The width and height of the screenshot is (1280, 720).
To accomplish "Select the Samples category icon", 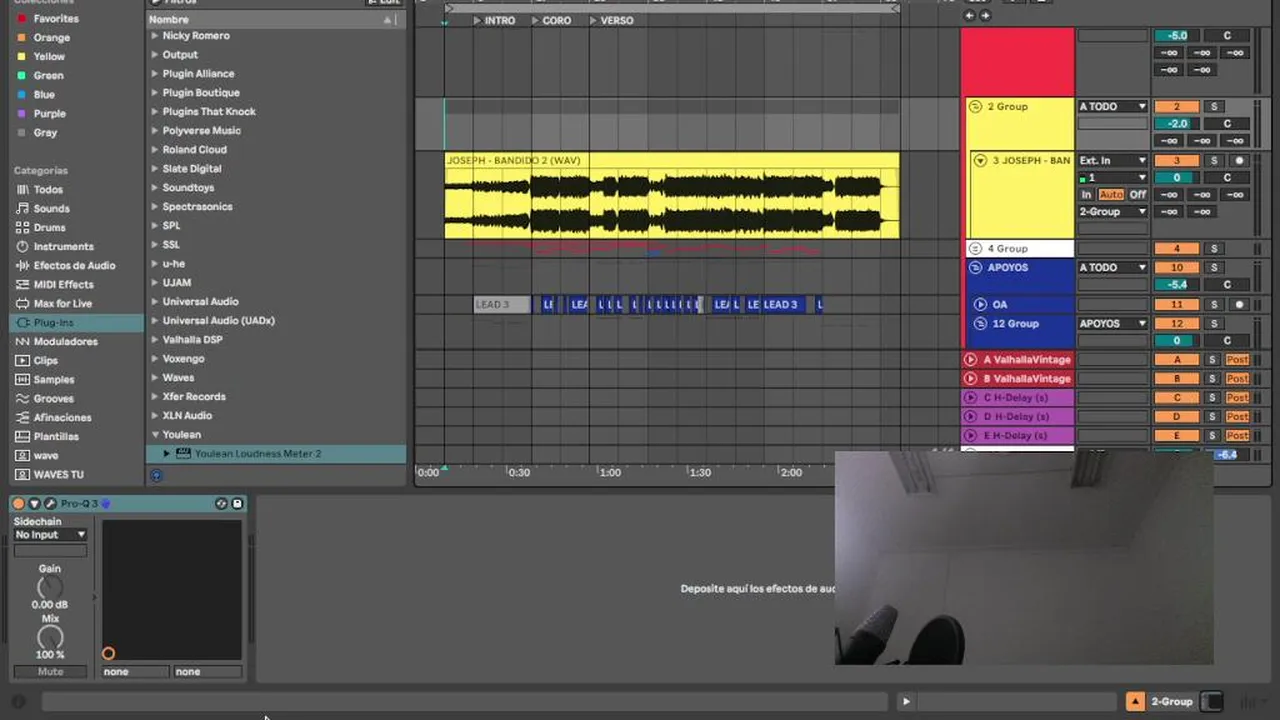I will pyautogui.click(x=22, y=380).
